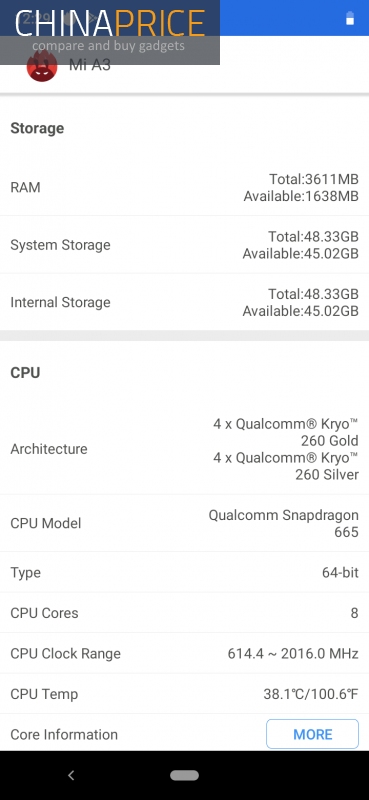
Task: Select the System Storage row
Action: (184, 245)
